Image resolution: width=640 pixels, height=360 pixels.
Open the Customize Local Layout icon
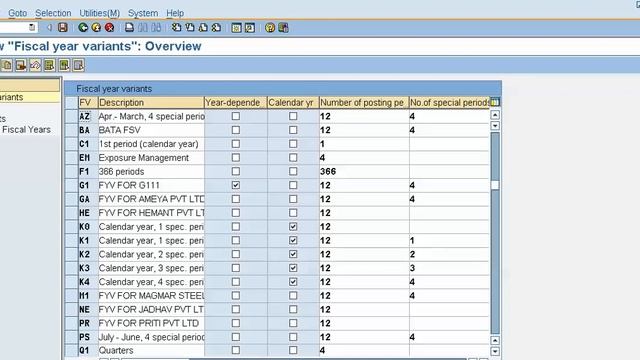(x=283, y=28)
